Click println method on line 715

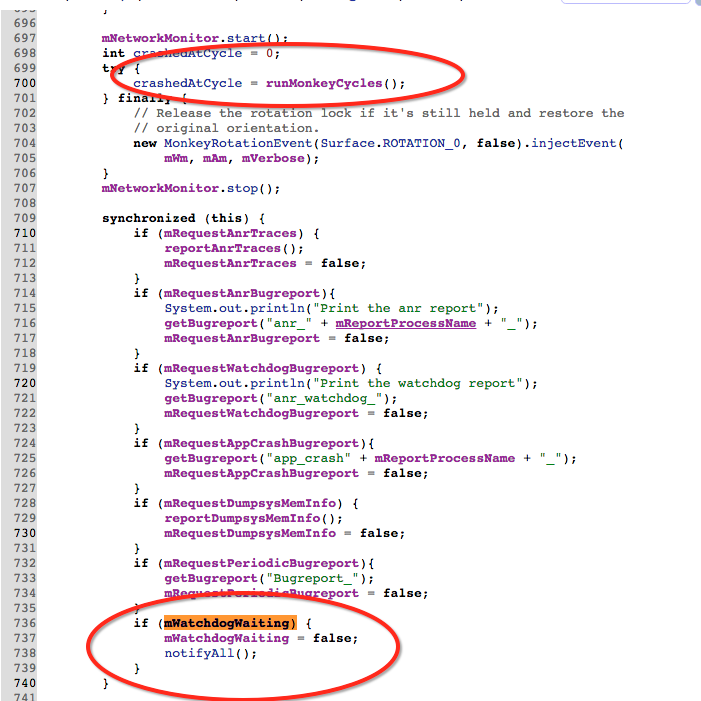point(277,308)
